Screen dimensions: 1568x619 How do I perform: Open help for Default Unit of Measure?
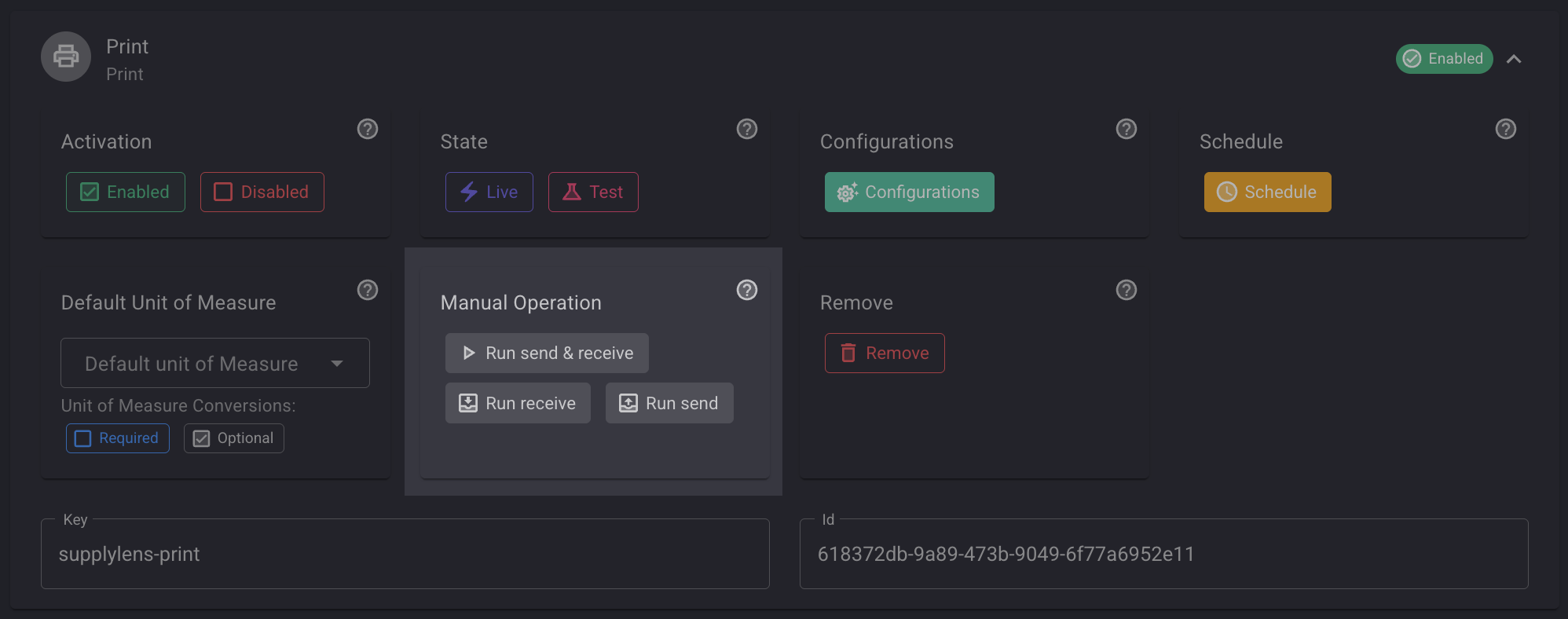pyautogui.click(x=368, y=290)
